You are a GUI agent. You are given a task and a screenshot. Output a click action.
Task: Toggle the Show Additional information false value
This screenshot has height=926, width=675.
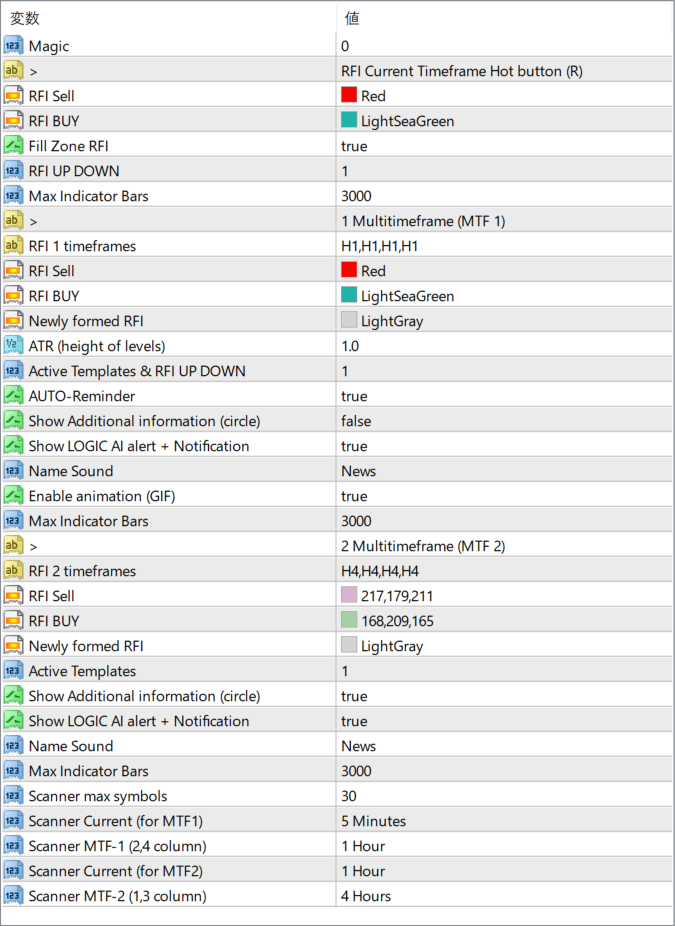(356, 421)
